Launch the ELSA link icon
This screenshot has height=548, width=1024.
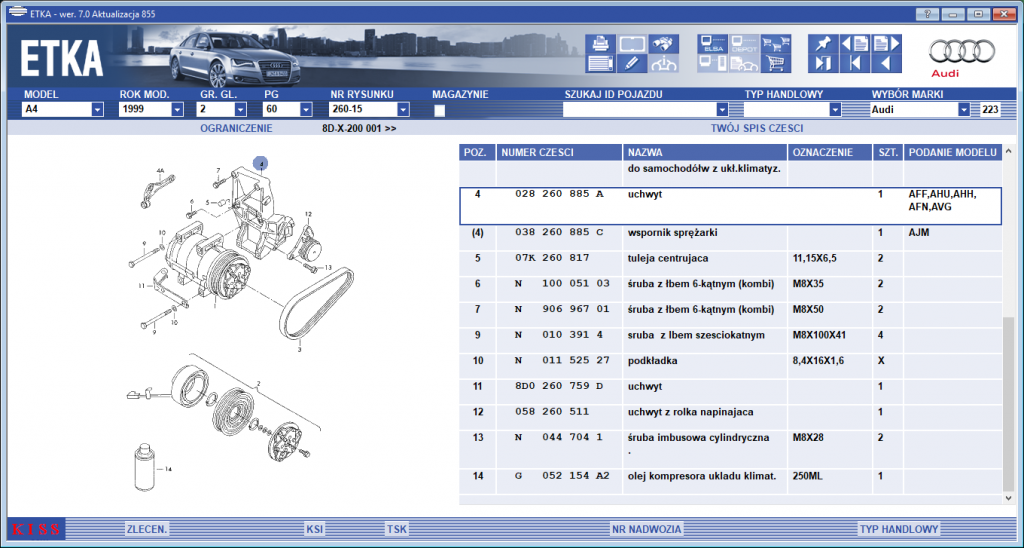pyautogui.click(x=712, y=44)
